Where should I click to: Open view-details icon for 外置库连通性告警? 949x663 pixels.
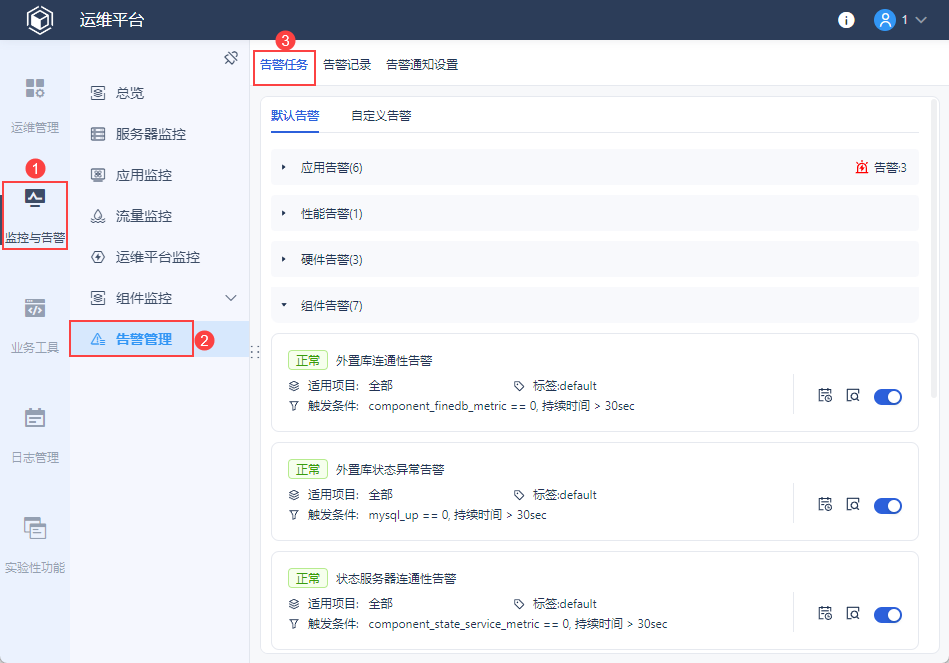pos(853,396)
